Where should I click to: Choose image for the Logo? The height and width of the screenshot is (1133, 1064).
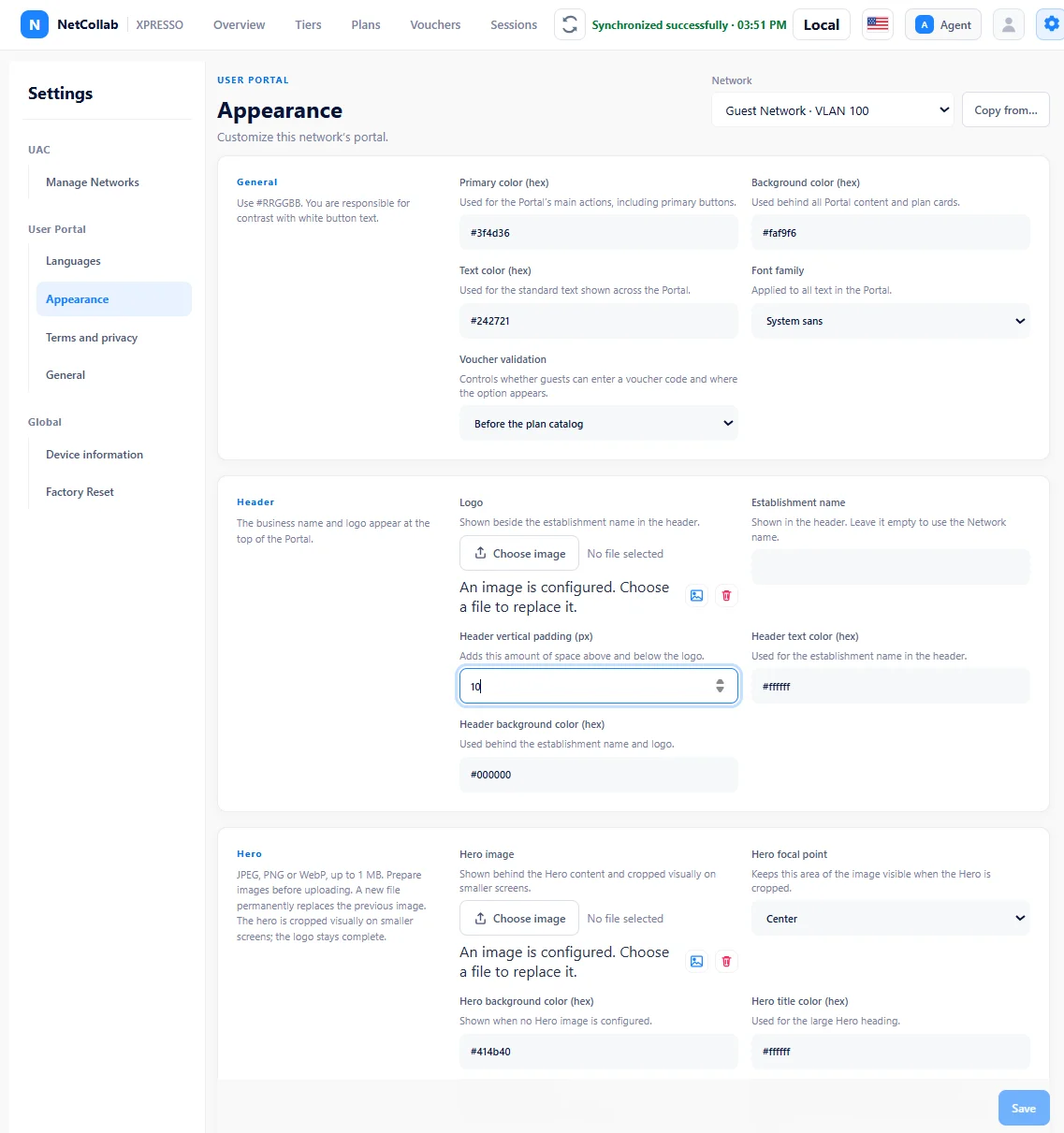tap(519, 554)
